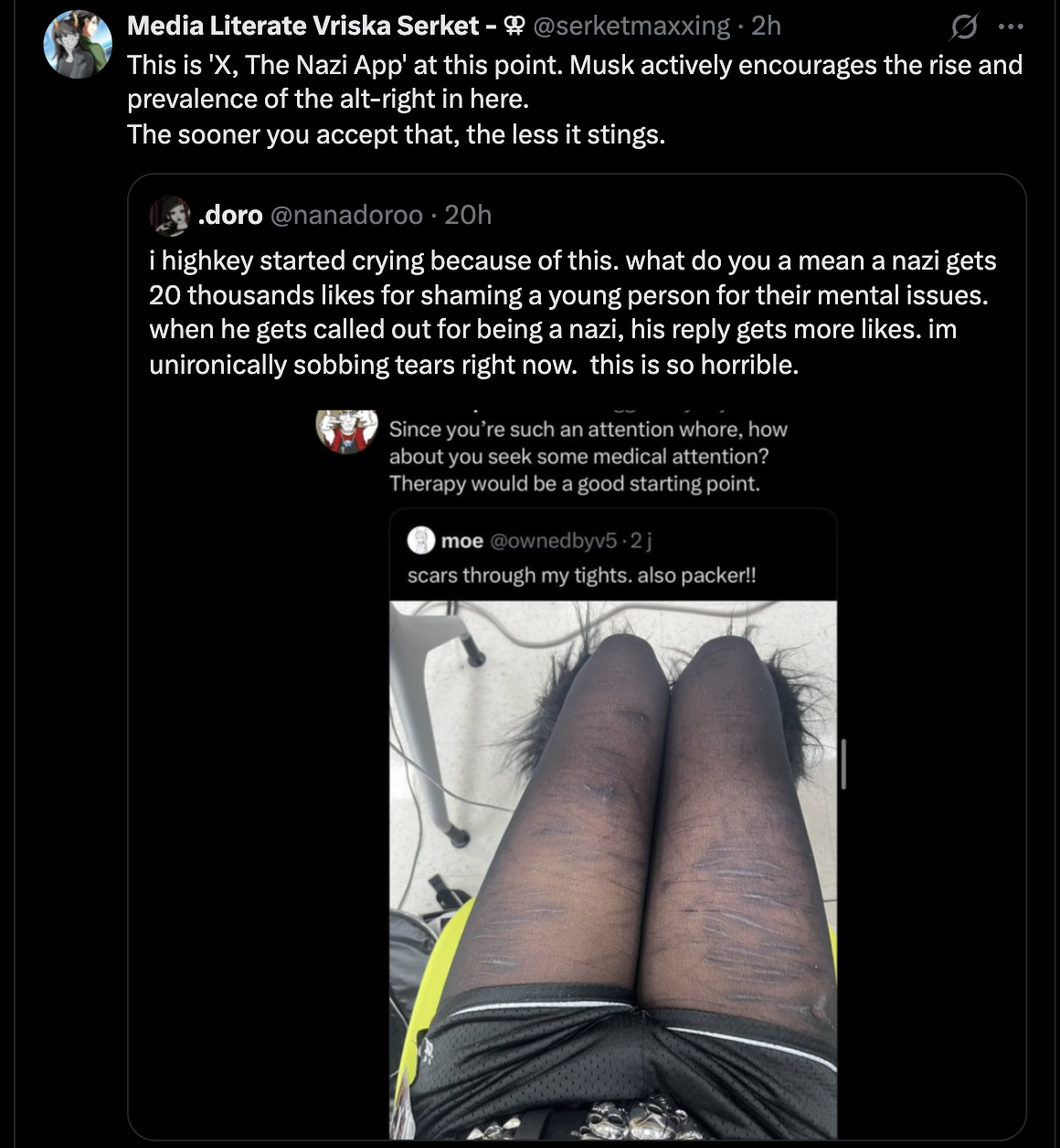
Task: Open the tweet via the "2h" timestamp
Action: coord(766,26)
